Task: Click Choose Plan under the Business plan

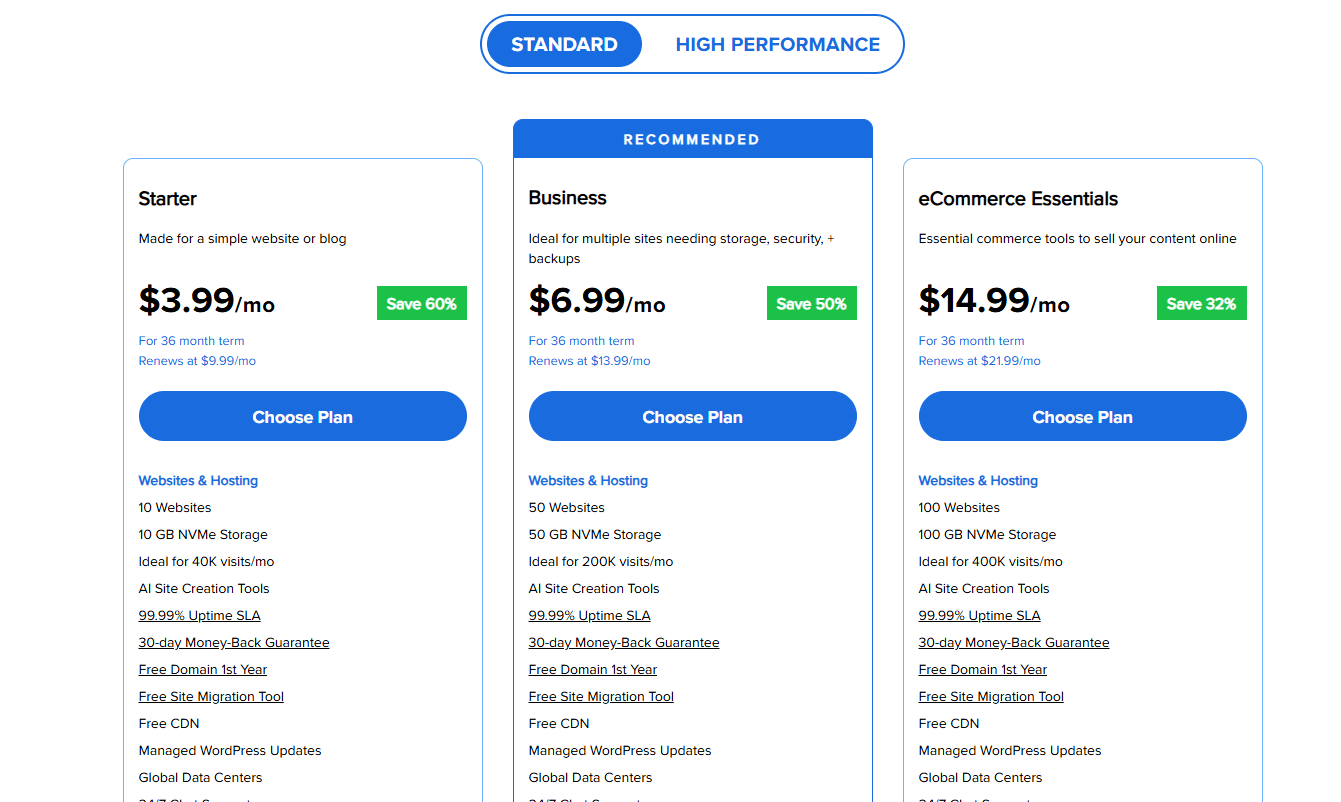Action: (x=692, y=416)
